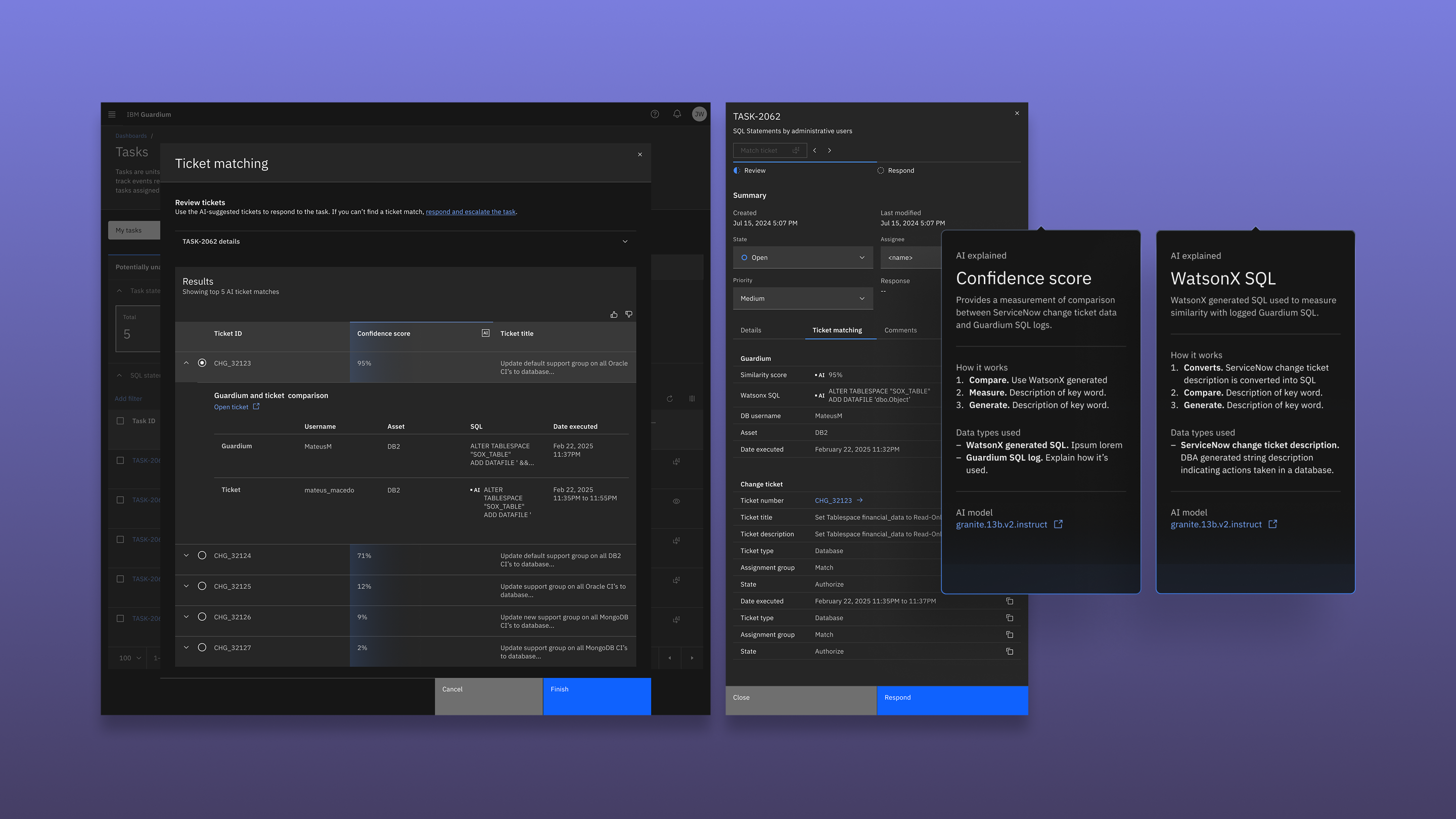
Task: Click the Match ticket button
Action: point(769,150)
